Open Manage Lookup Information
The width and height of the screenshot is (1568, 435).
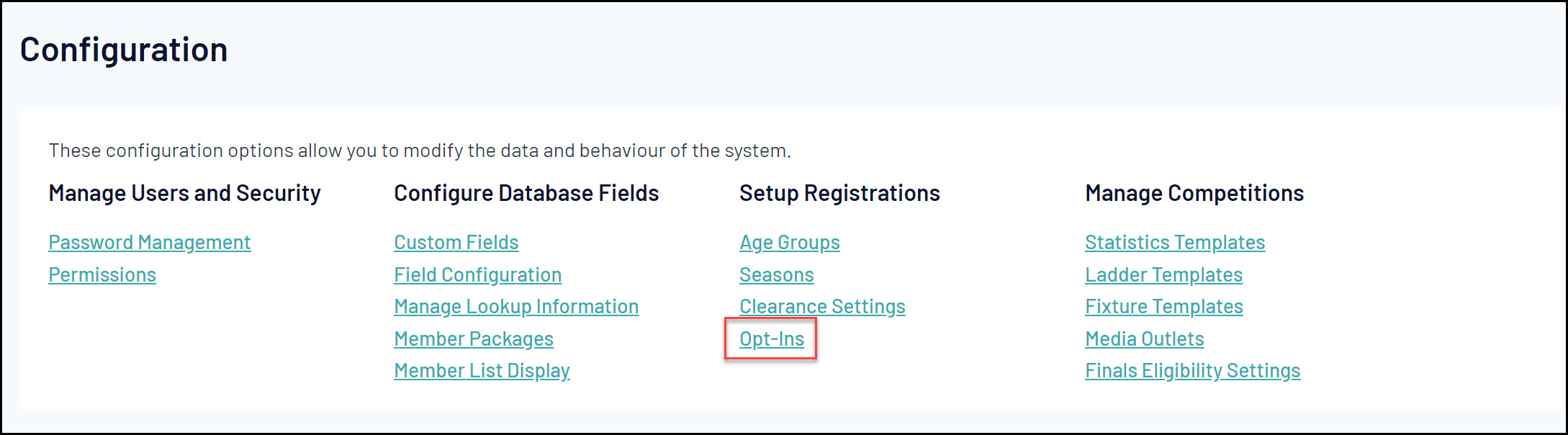pos(516,307)
